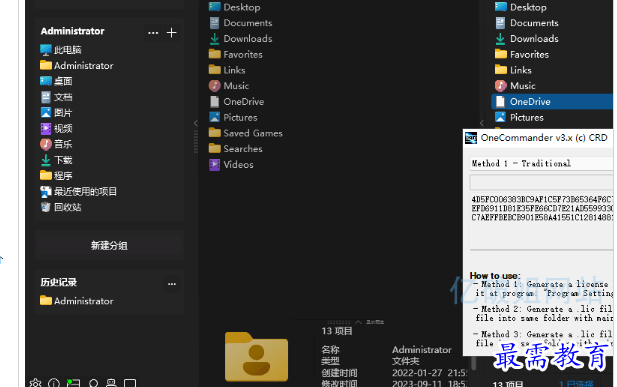Open 音乐 from the sidebar
Screen dimensions: 617x387
56,144
